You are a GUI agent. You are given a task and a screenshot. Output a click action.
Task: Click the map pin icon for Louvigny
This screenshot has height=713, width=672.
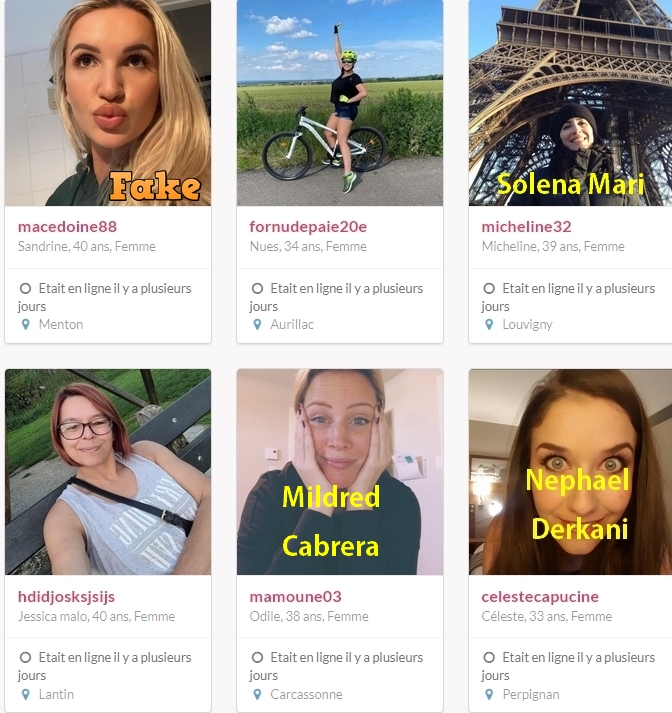pos(489,324)
